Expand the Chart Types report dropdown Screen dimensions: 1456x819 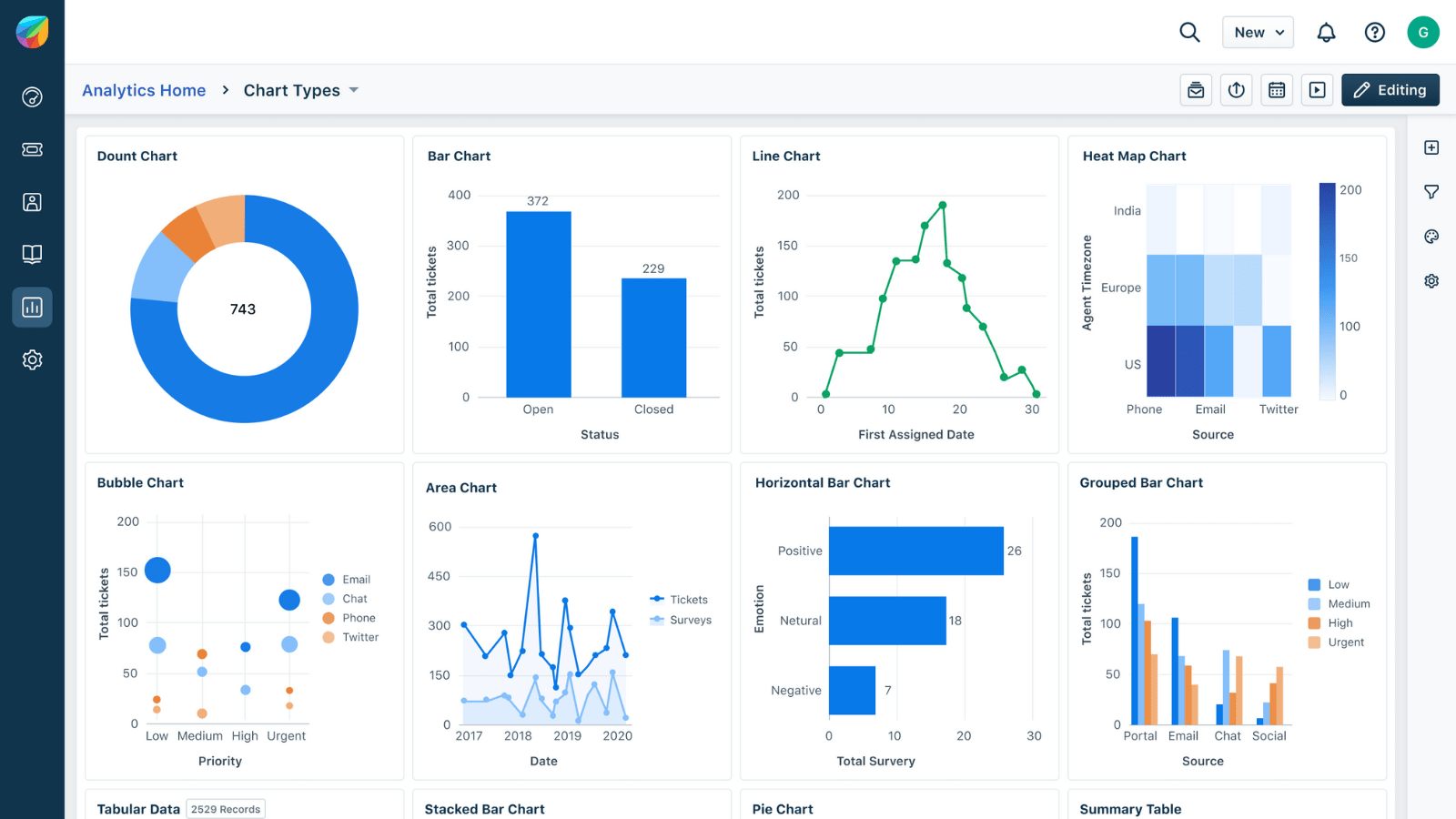301,90
